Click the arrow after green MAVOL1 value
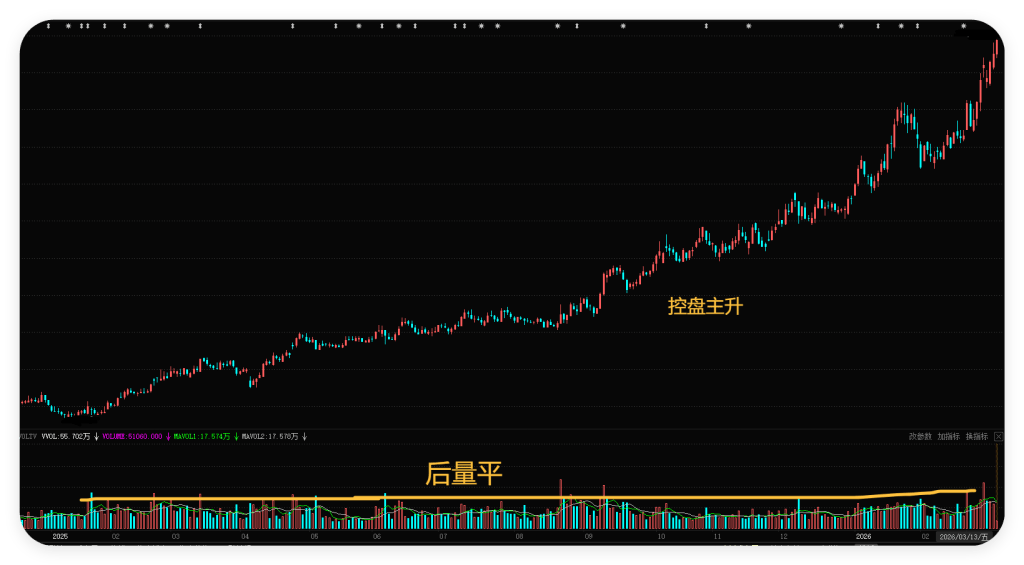This screenshot has width=1024, height=565. click(x=236, y=437)
